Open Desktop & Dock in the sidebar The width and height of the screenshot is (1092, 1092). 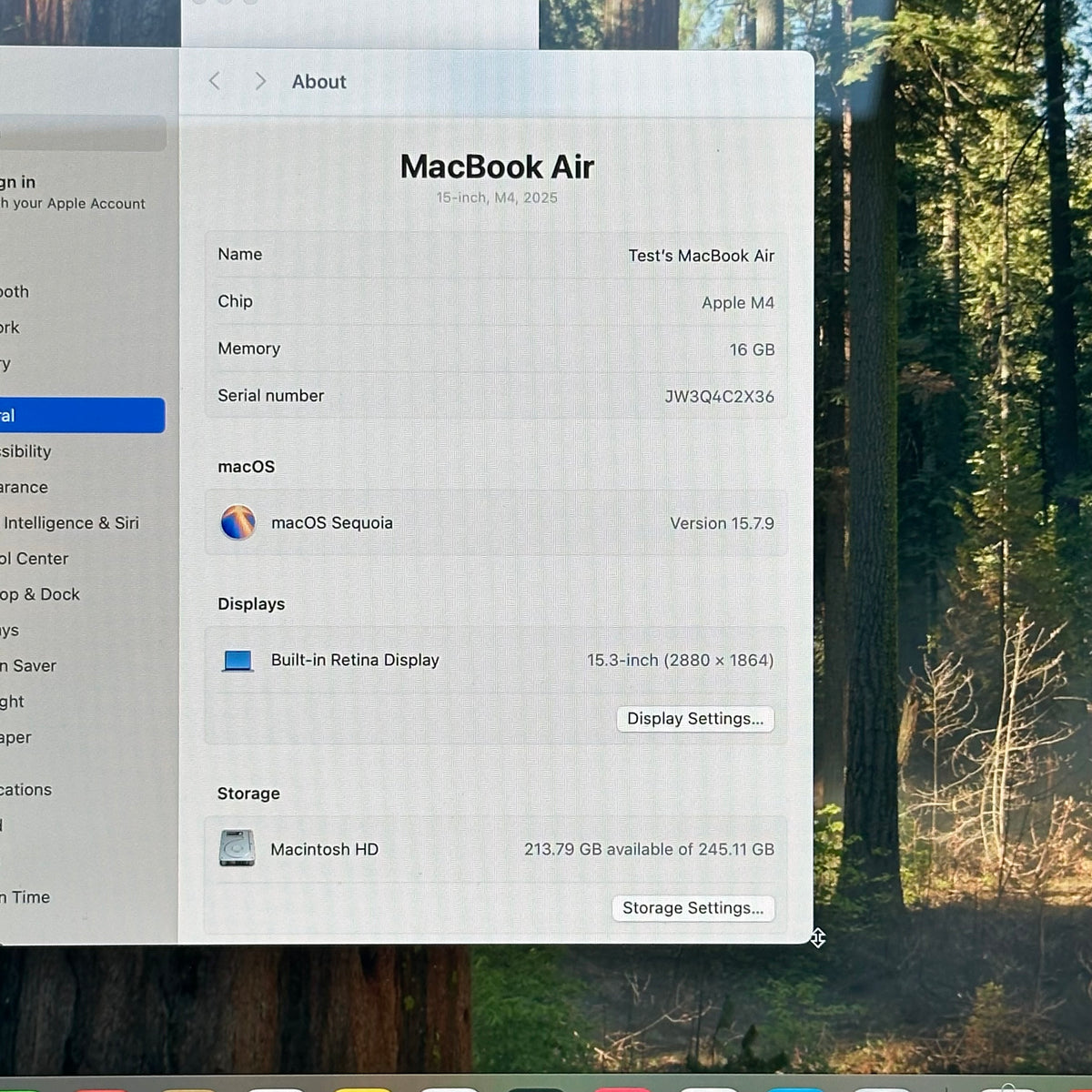[x=40, y=594]
